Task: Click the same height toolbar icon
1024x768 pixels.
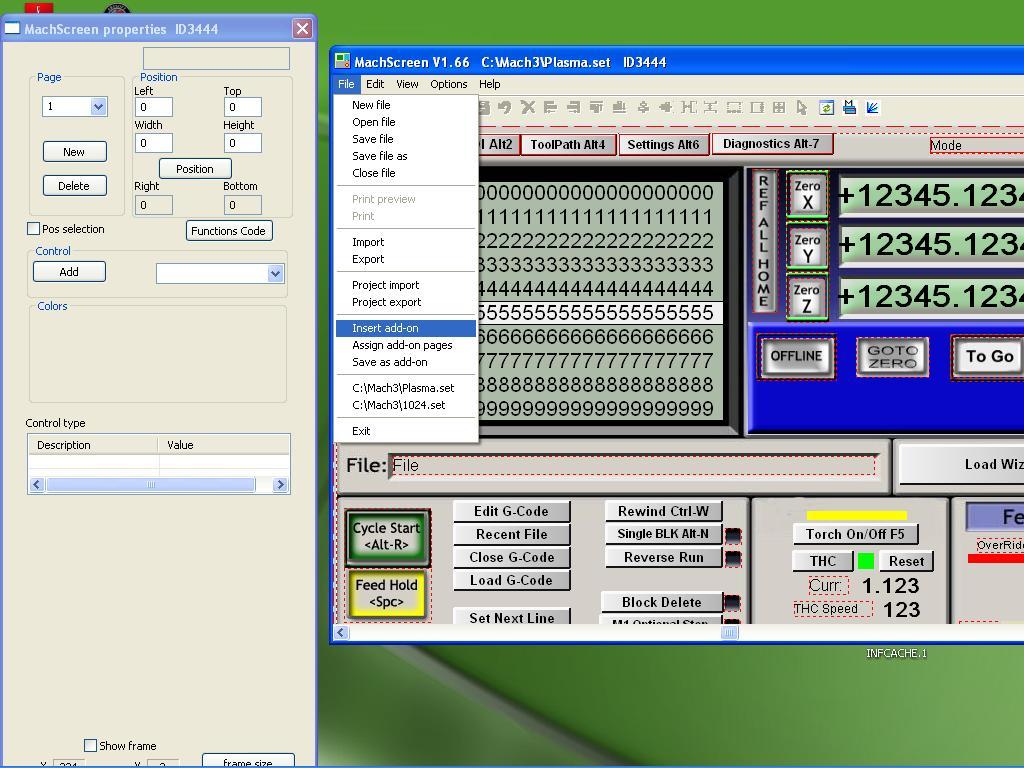Action: pyautogui.click(x=757, y=107)
